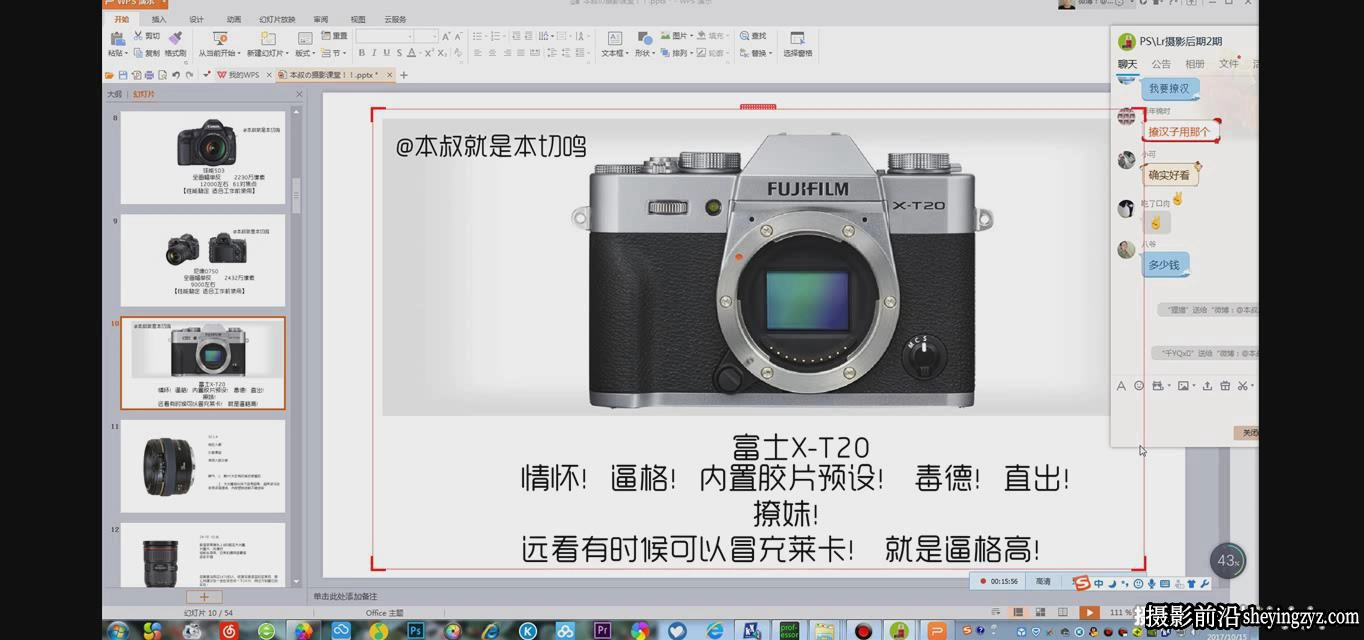Open the font color picker
The width and height of the screenshot is (1364, 640).
(413, 53)
